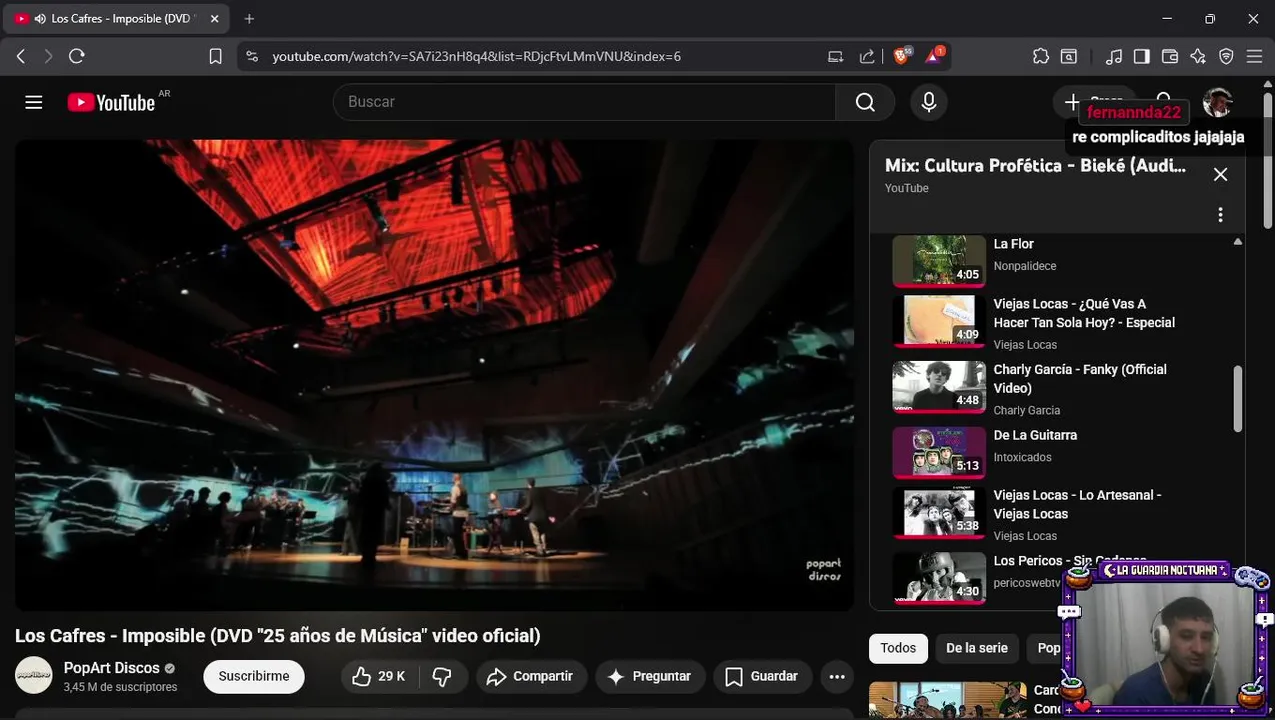Viewport: 1275px width, 720px height.
Task: Select the Todos filter chip
Action: coord(898,648)
